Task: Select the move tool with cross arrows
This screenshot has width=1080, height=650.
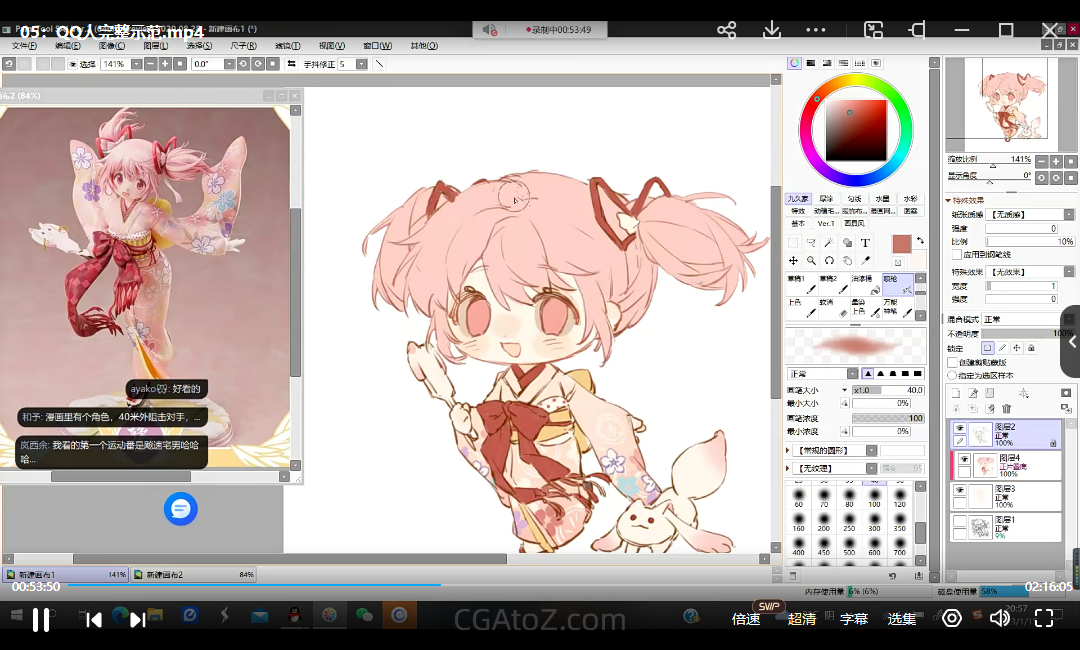Action: [793, 261]
